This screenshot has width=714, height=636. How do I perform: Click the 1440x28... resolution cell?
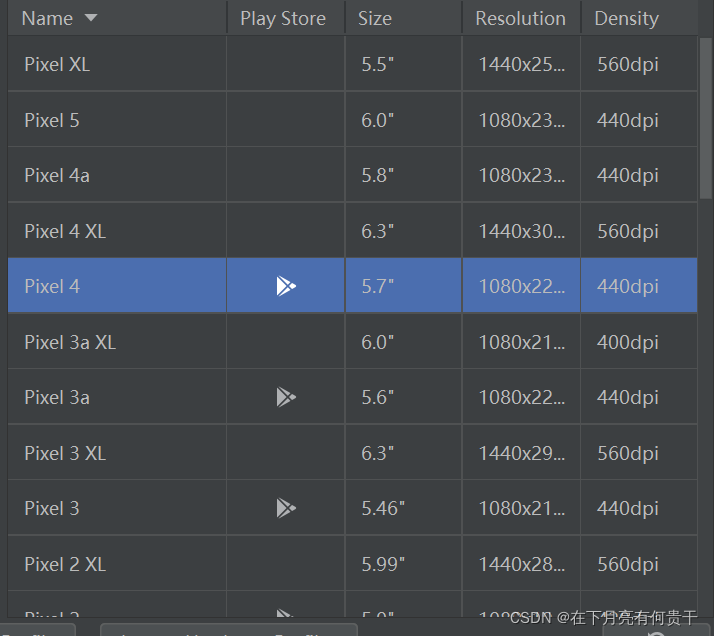[521, 564]
